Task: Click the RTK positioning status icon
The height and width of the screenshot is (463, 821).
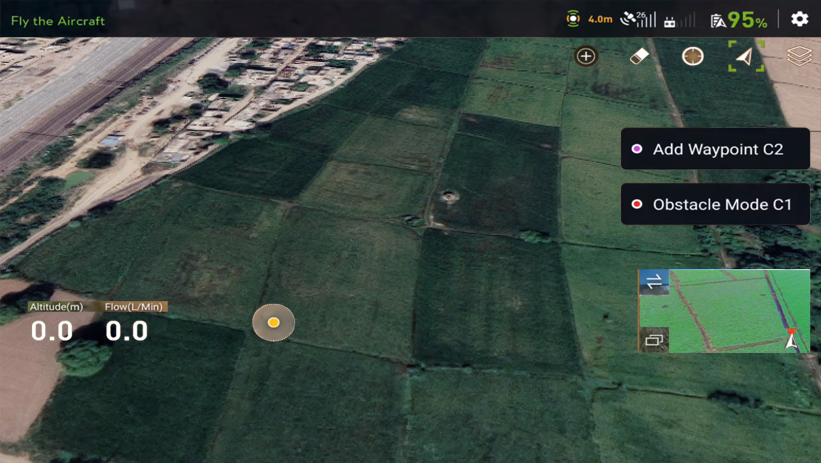Action: [573, 19]
